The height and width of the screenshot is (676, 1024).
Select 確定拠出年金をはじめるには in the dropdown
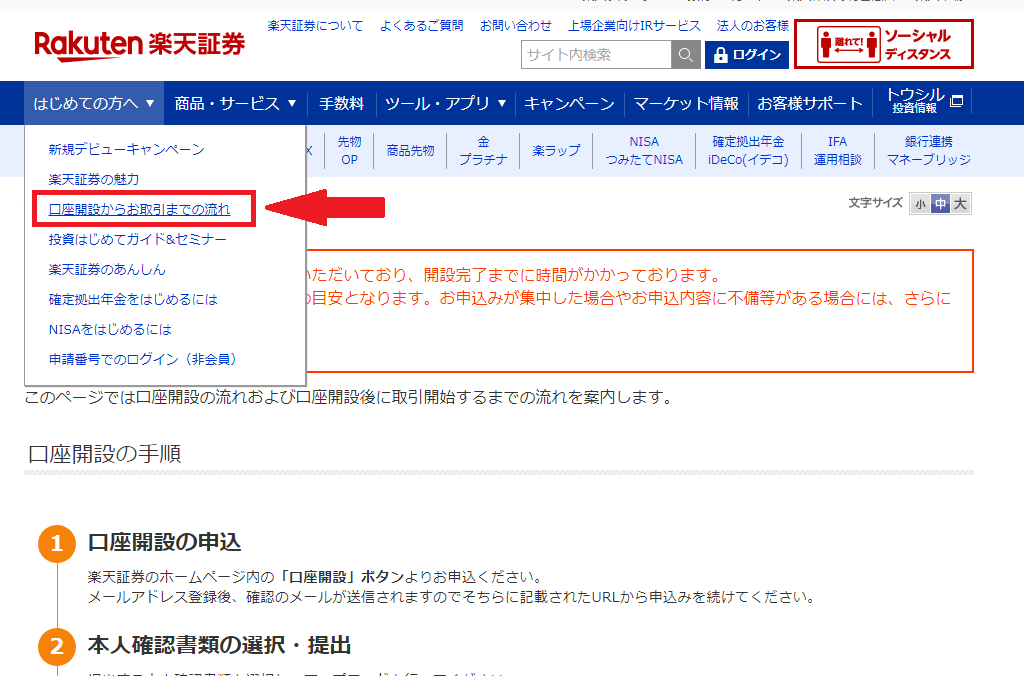pyautogui.click(x=133, y=300)
